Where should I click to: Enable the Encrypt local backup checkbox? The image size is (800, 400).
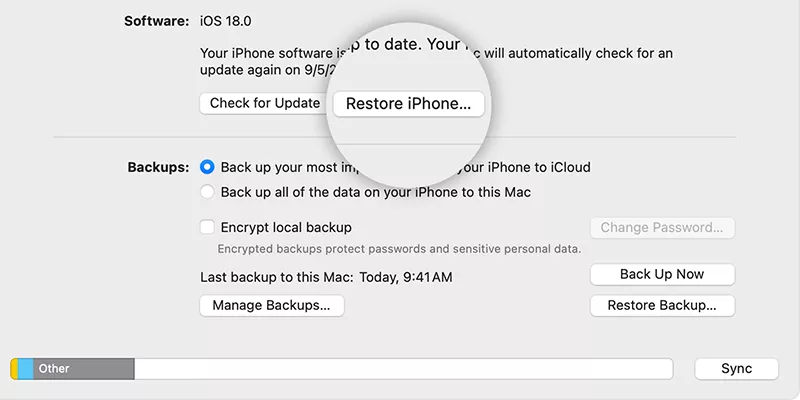[207, 227]
